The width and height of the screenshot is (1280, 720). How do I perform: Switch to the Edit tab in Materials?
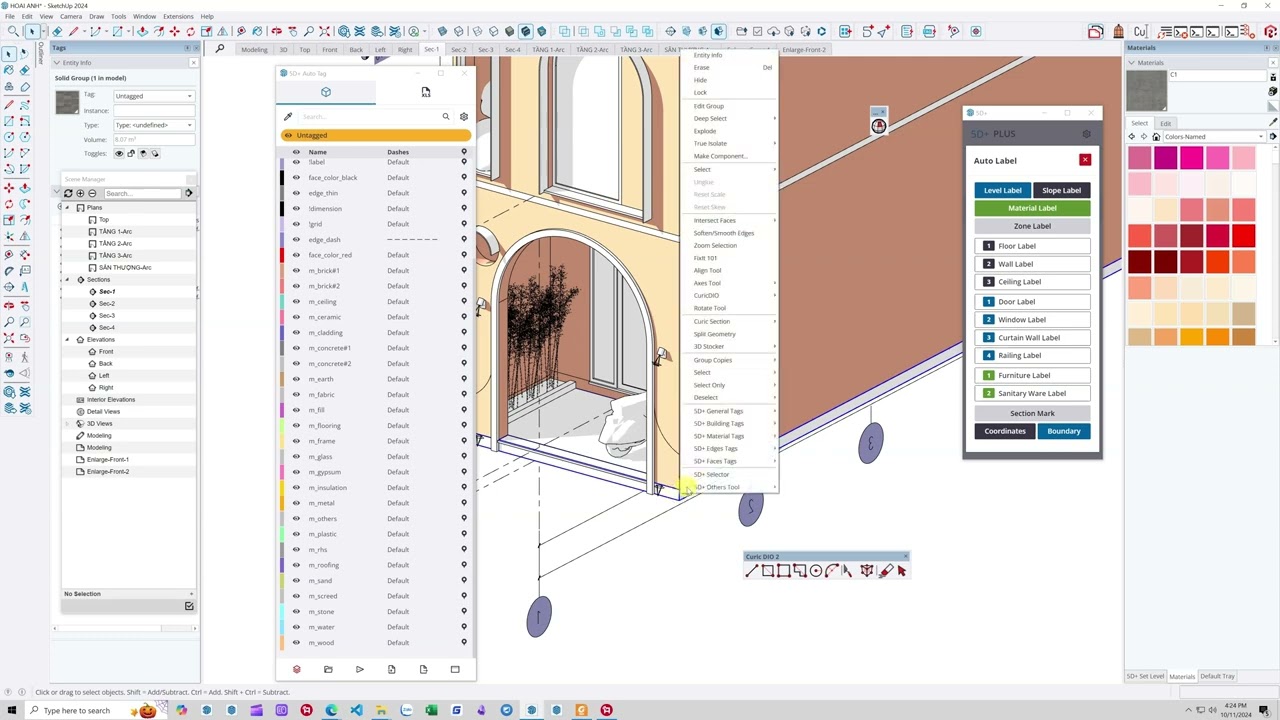pyautogui.click(x=1165, y=123)
